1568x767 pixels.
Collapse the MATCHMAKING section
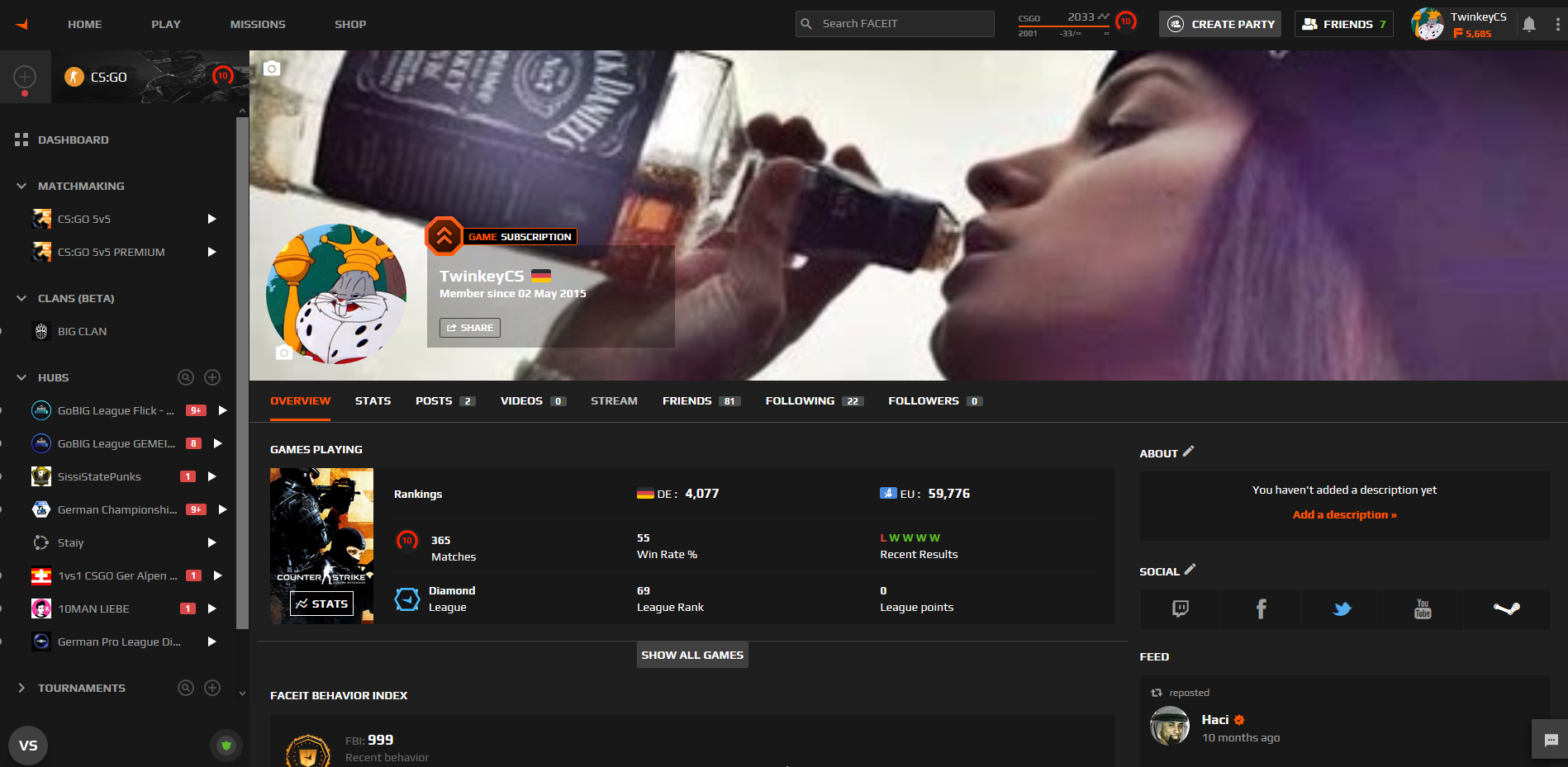21,186
